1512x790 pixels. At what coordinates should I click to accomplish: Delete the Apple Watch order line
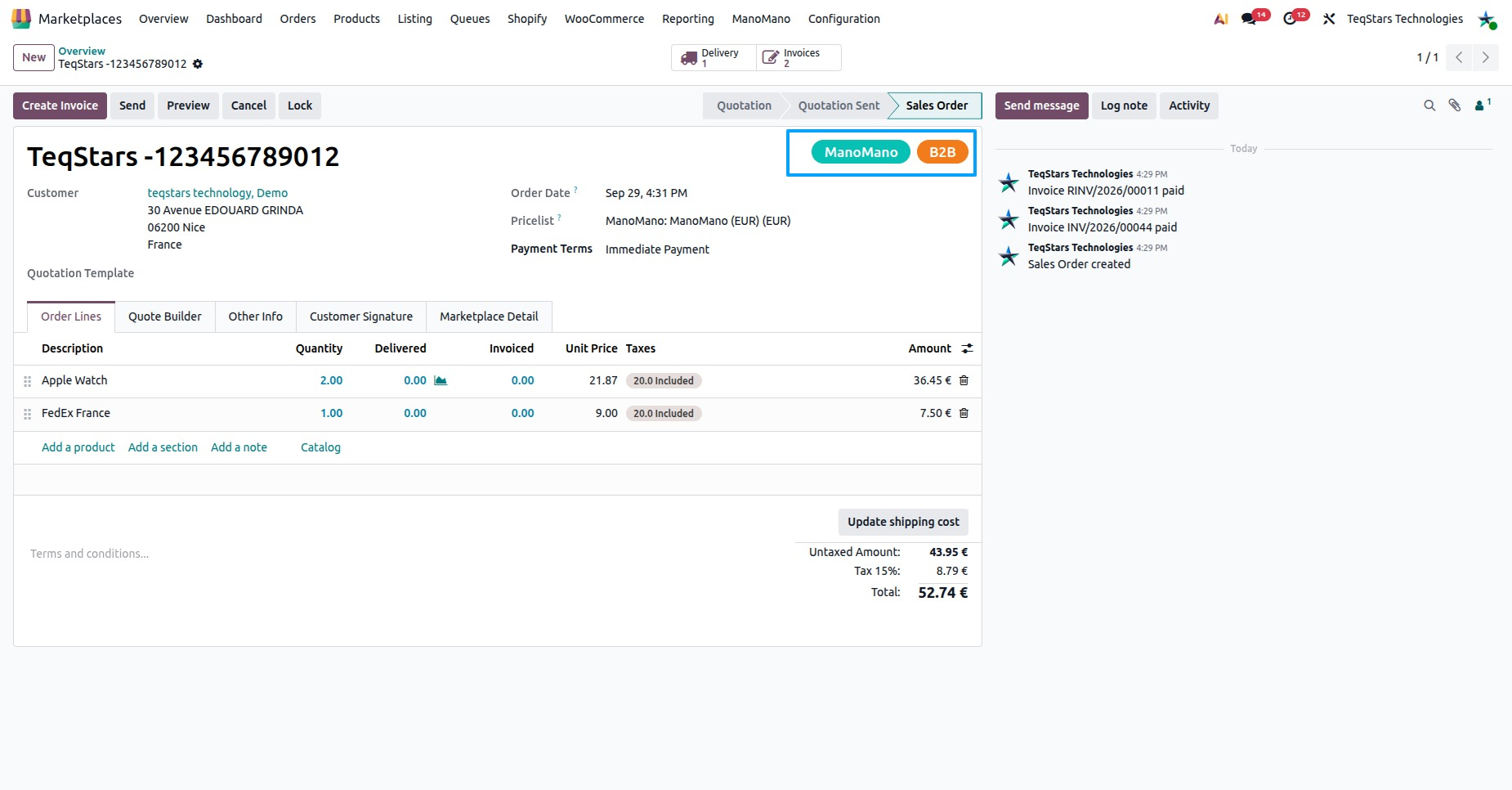964,380
